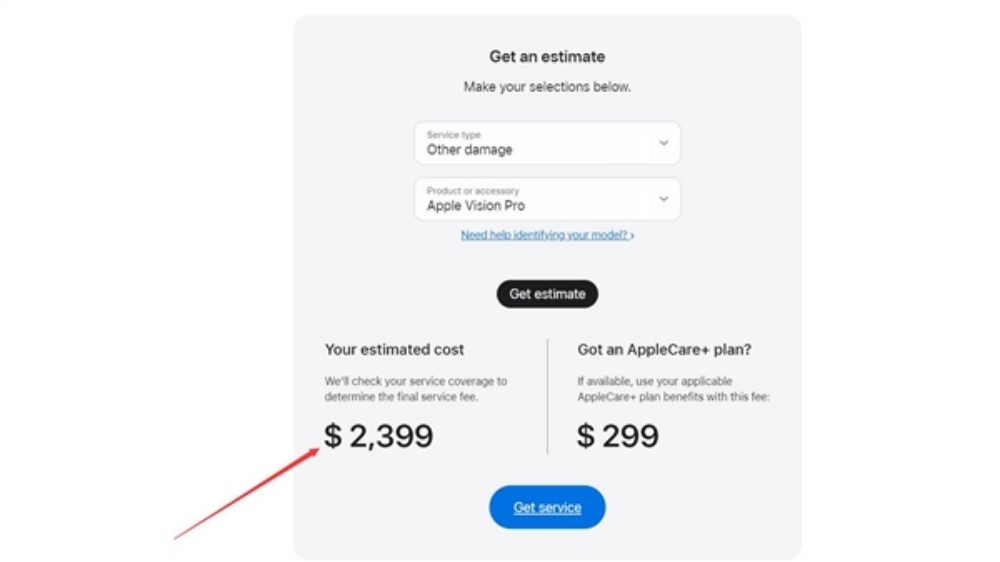The height and width of the screenshot is (562, 1000).
Task: Expand the Product or accessory chevron
Action: pos(663,199)
